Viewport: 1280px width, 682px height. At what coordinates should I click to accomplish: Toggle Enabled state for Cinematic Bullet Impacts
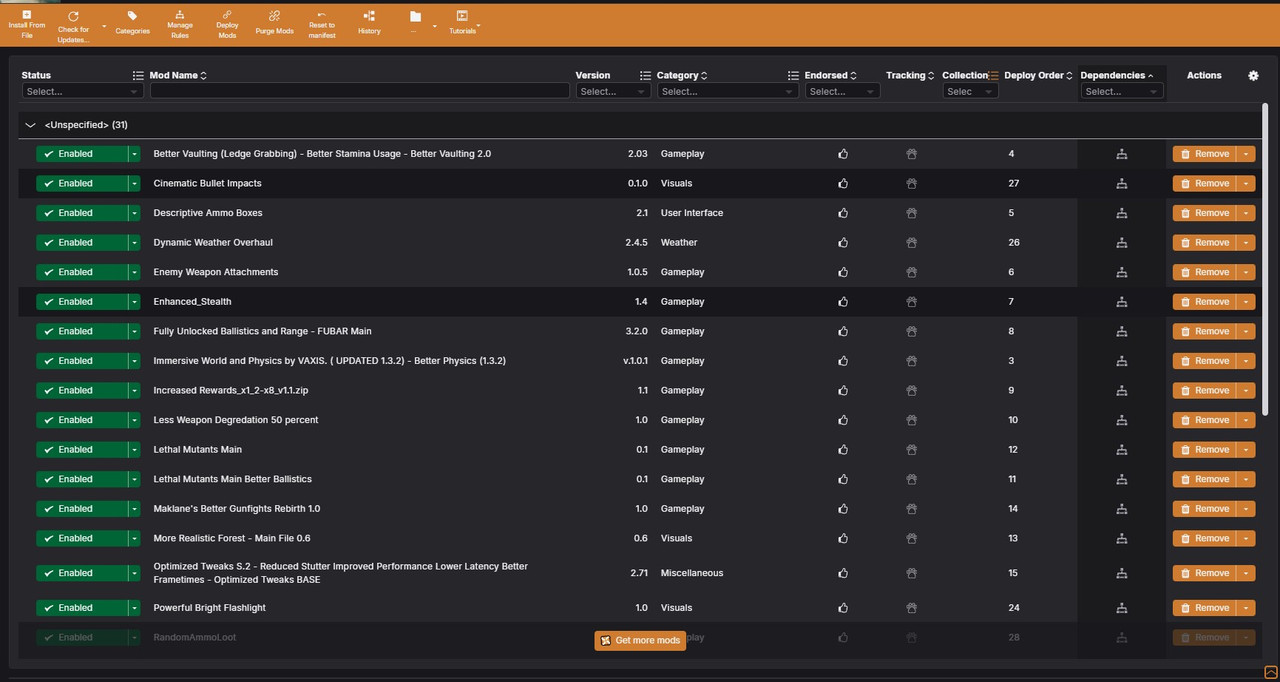tap(81, 184)
